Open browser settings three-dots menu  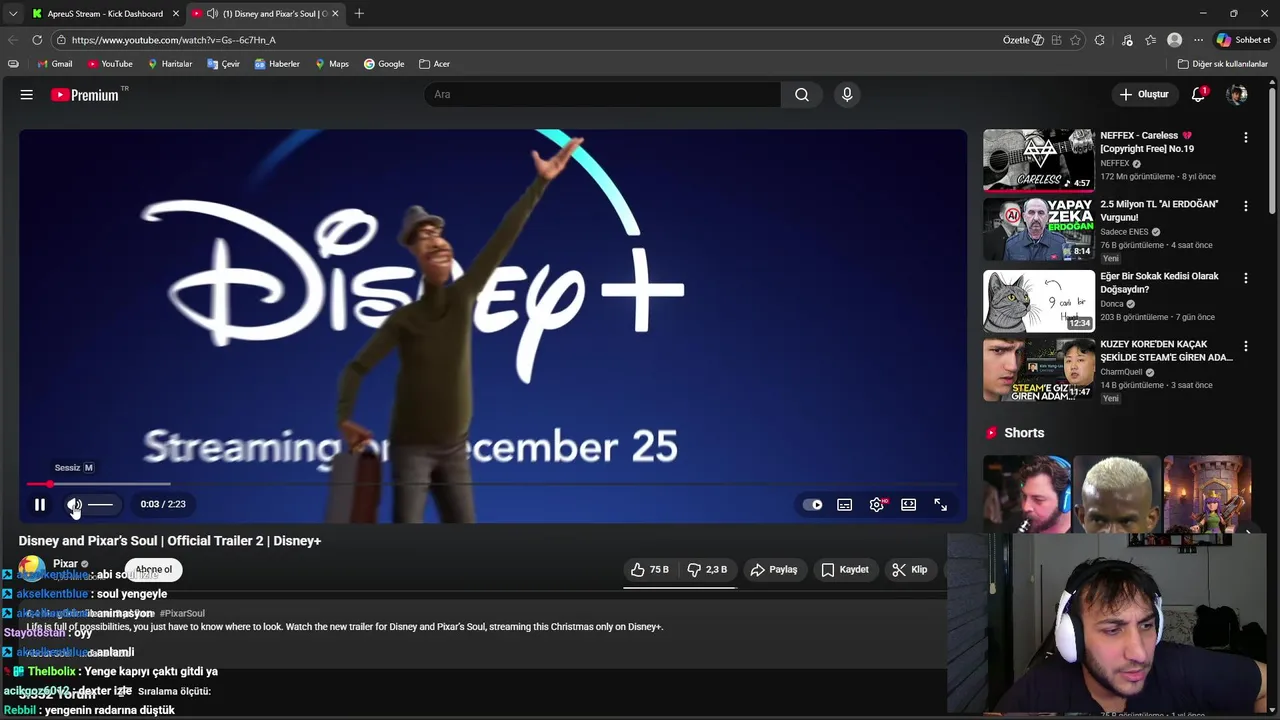tap(1198, 40)
